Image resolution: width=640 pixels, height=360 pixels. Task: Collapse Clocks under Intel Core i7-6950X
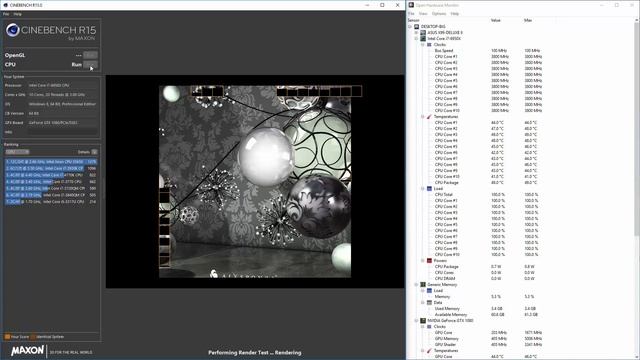click(x=423, y=44)
